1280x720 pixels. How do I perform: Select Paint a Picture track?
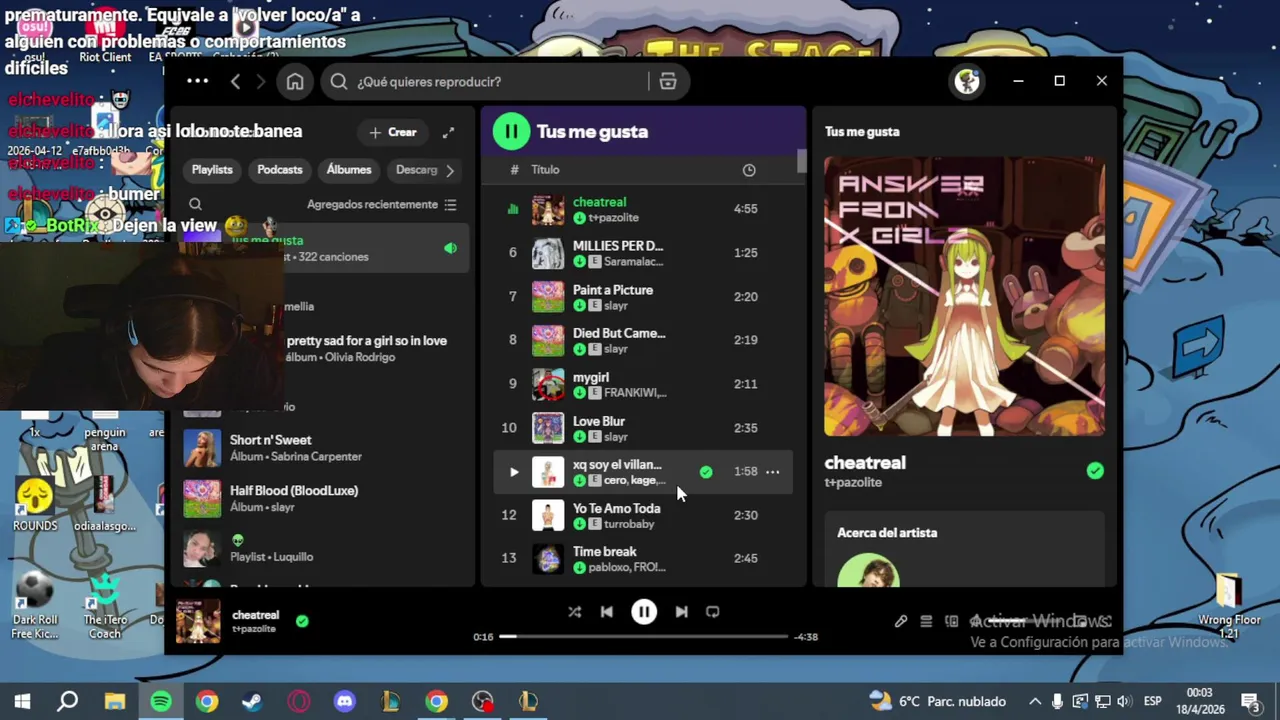coord(643,297)
